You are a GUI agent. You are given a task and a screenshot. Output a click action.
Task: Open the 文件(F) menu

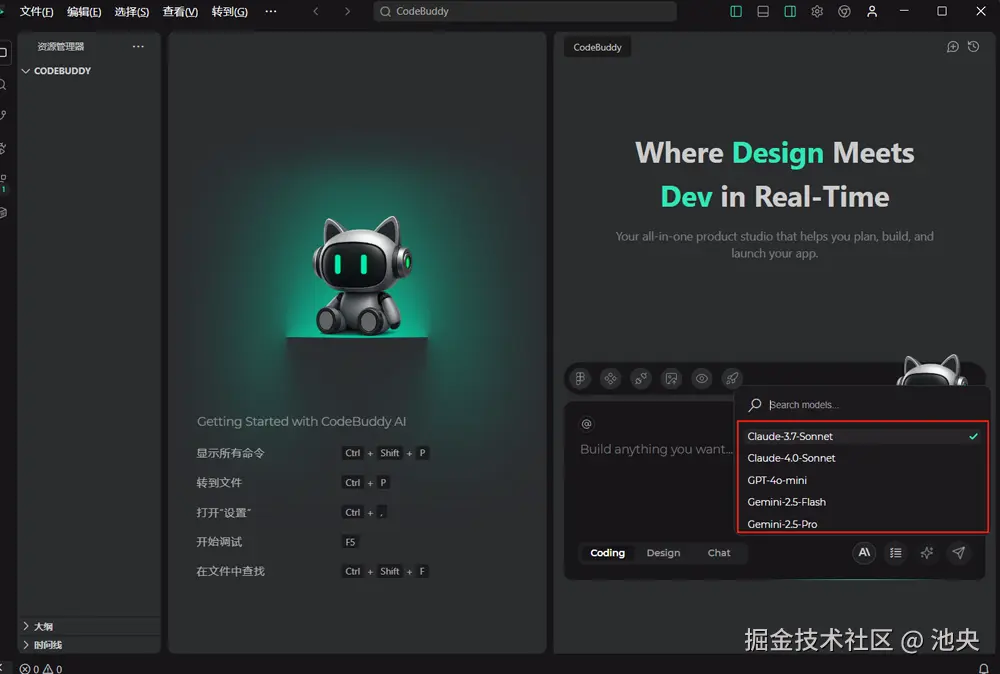coord(36,11)
